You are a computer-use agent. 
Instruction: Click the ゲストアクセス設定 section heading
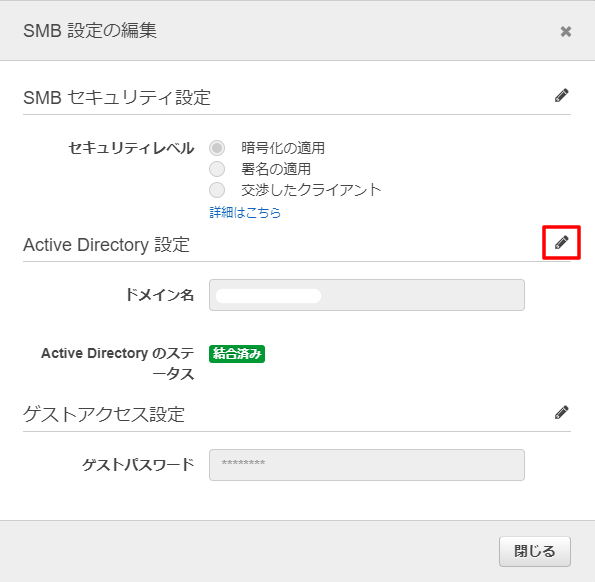[x=104, y=414]
